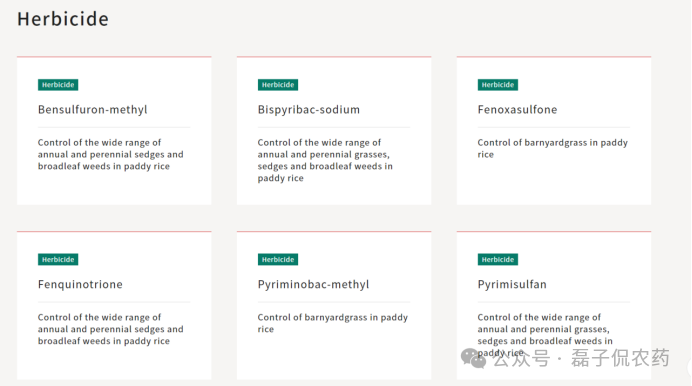Image resolution: width=692 pixels, height=386 pixels.
Task: Click Bensulfuron-methyl description about sedges and broadleaf weeds
Action: point(110,154)
